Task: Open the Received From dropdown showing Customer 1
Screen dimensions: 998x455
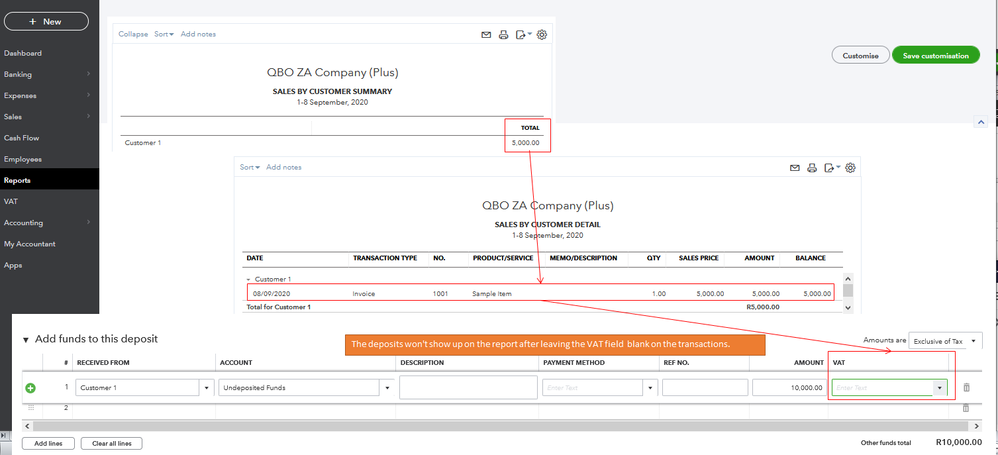Action: 207,388
